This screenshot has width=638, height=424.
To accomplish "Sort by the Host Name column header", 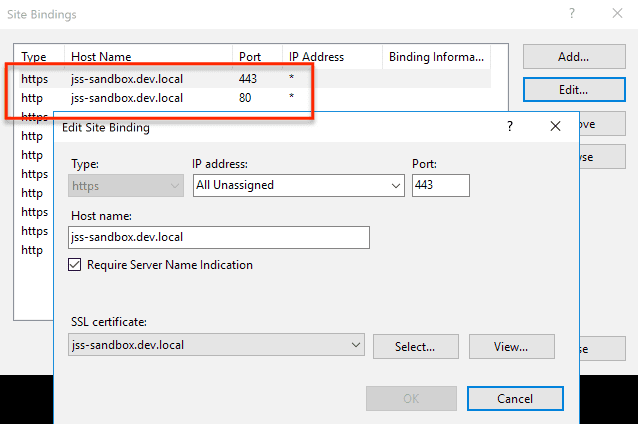I will click(x=148, y=57).
